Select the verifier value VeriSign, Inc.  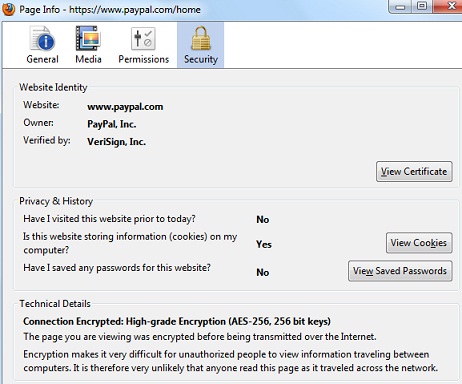coord(117,142)
